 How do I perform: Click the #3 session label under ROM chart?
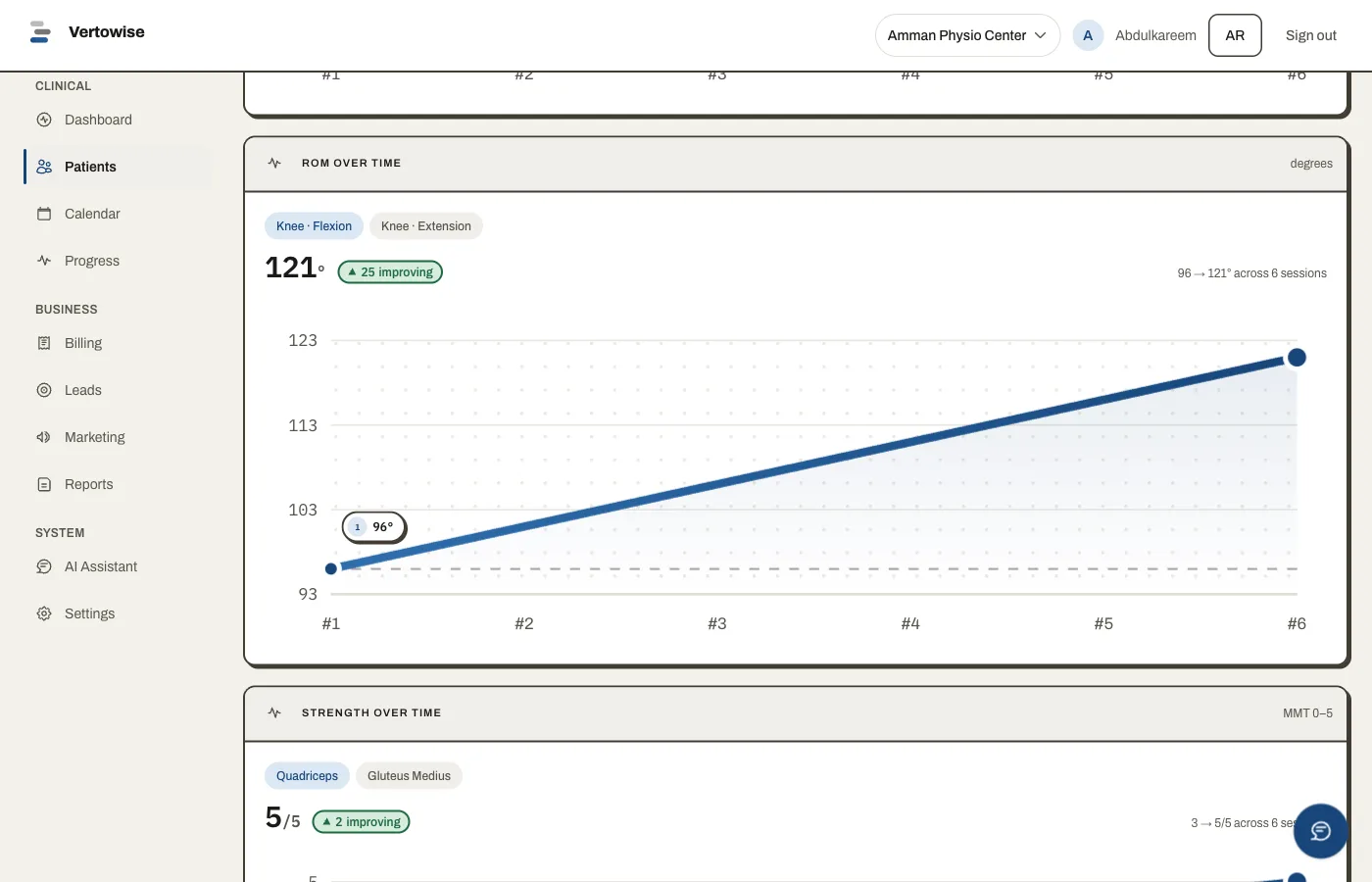[717, 623]
